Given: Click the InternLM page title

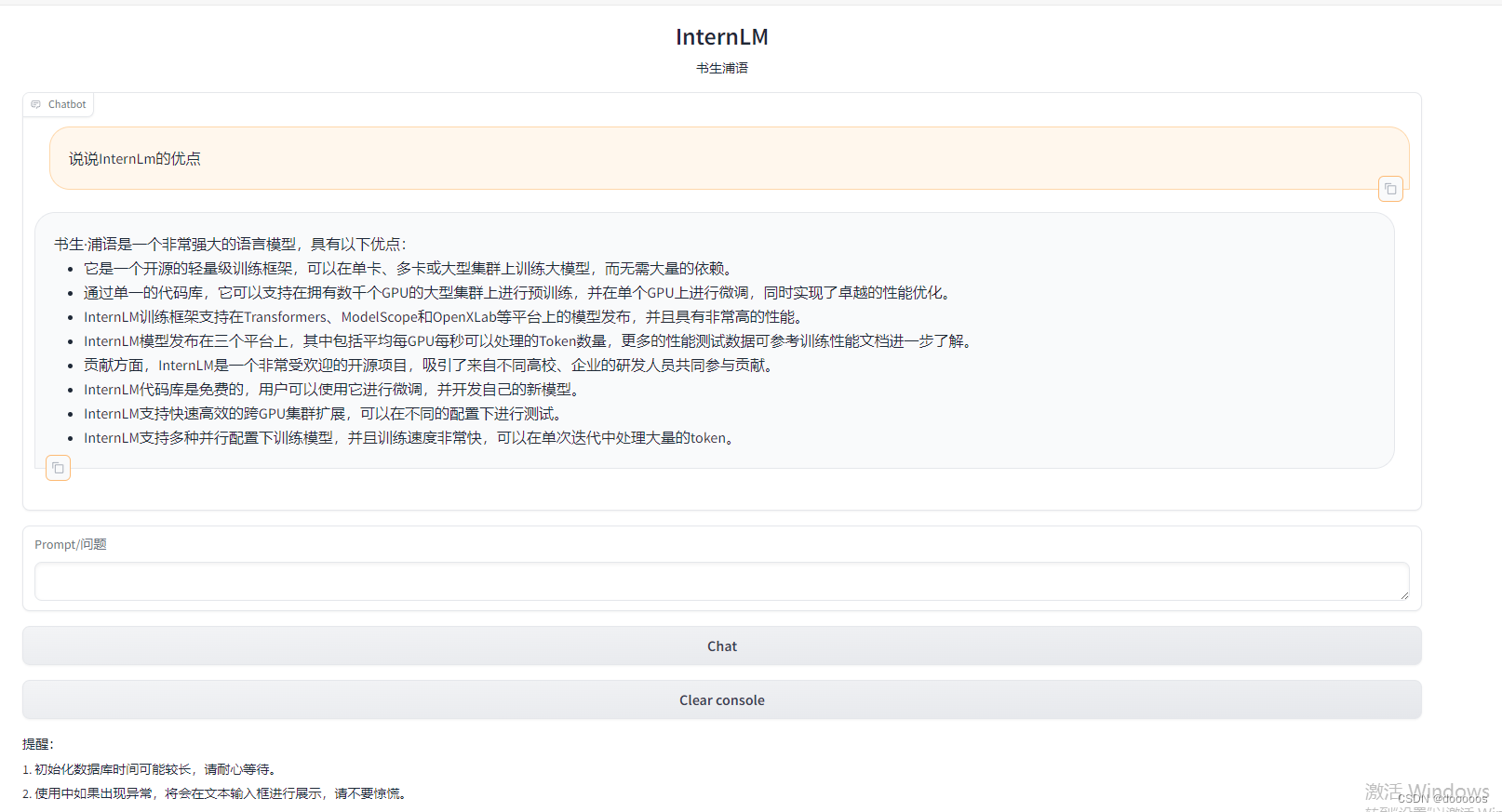Looking at the screenshot, I should point(721,37).
